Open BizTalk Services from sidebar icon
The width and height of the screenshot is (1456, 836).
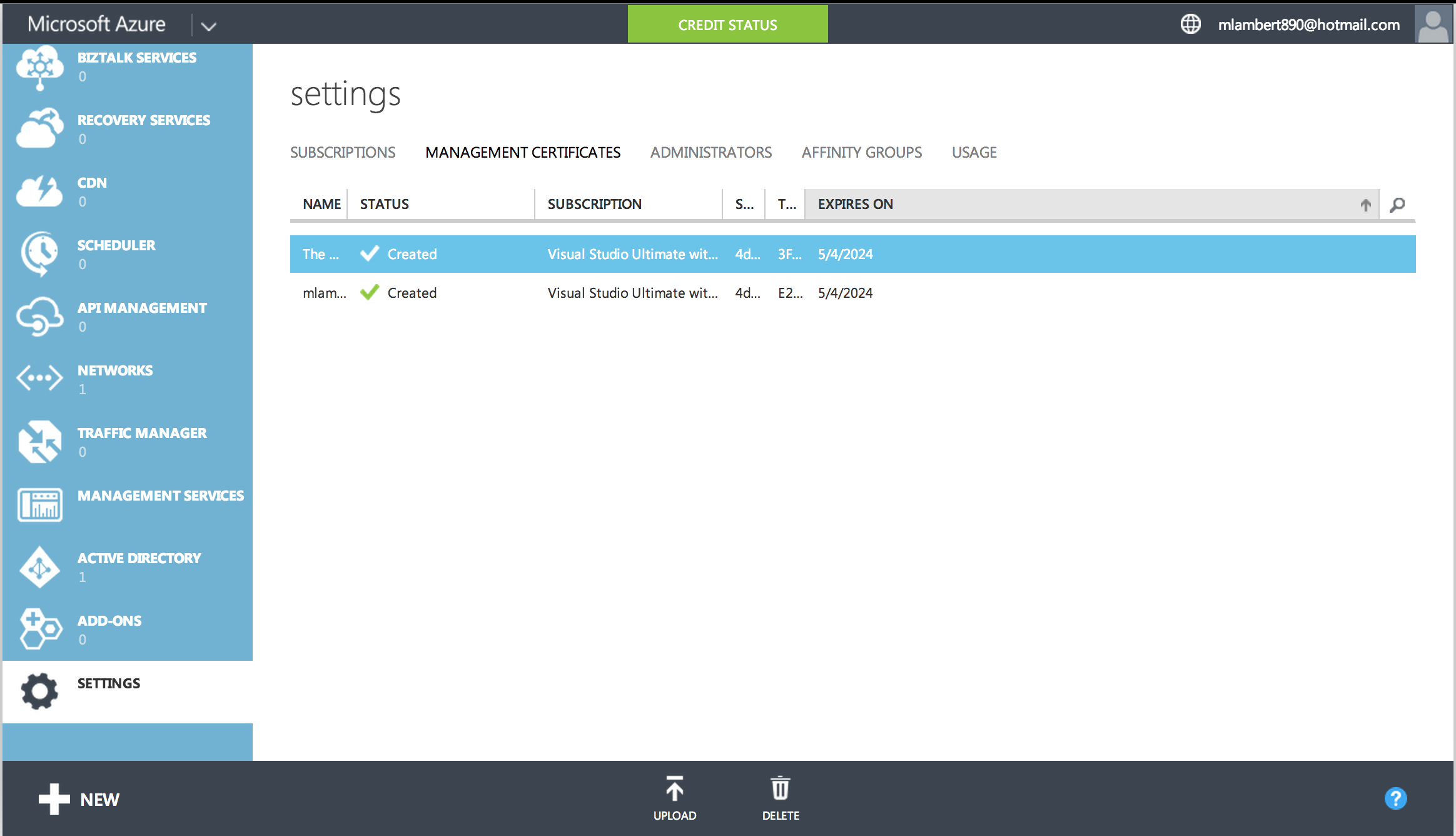pos(39,67)
